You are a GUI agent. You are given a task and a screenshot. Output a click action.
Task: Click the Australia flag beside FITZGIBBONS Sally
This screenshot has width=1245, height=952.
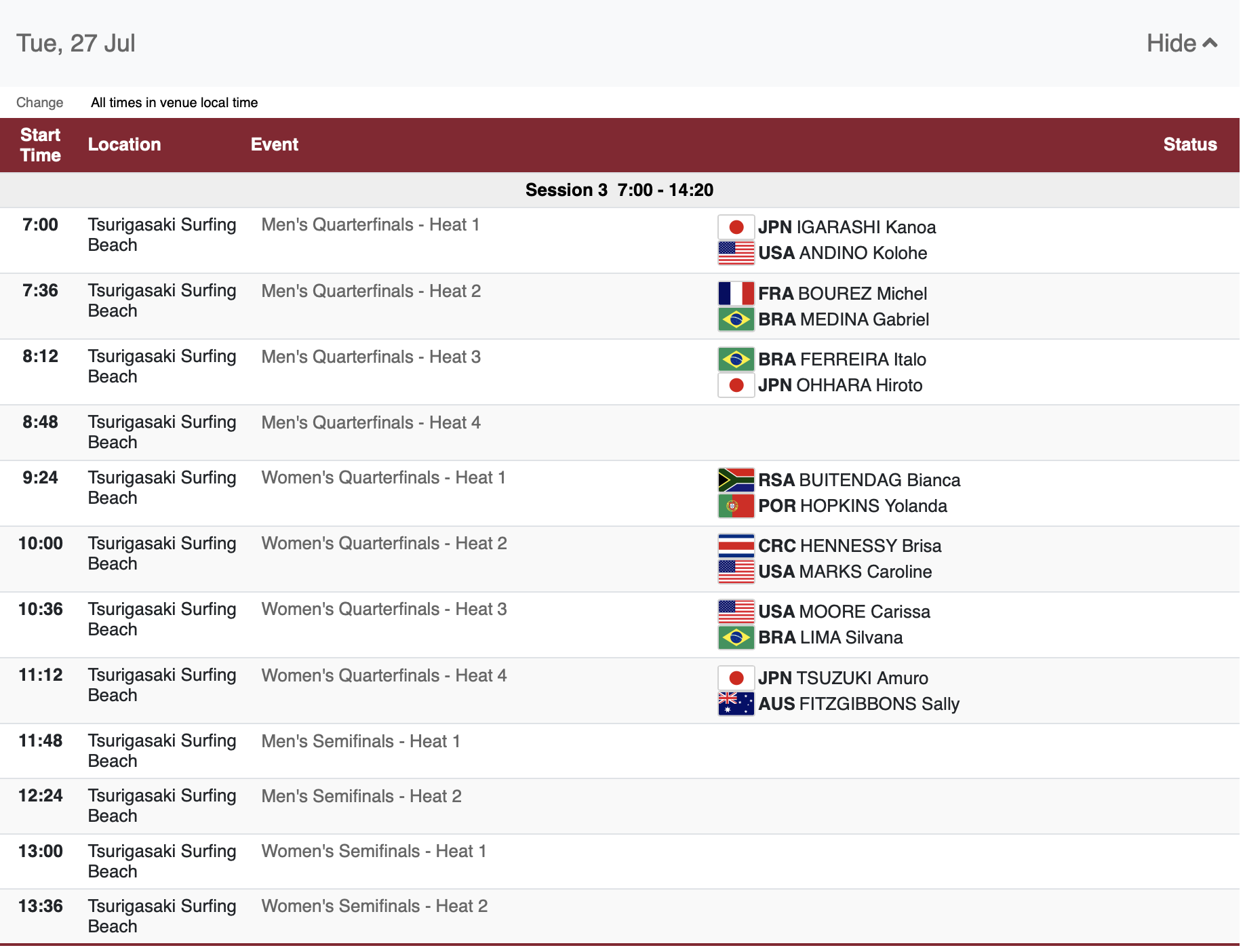[736, 704]
